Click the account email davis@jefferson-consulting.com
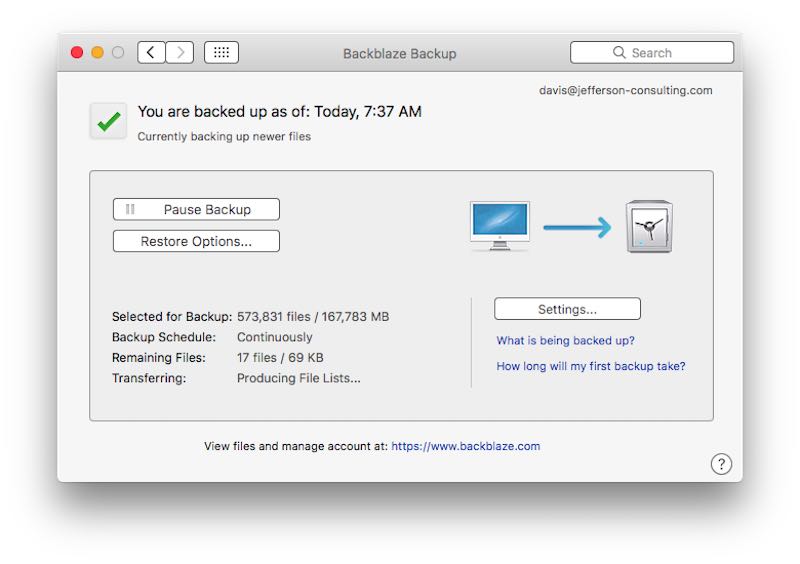 (x=626, y=90)
